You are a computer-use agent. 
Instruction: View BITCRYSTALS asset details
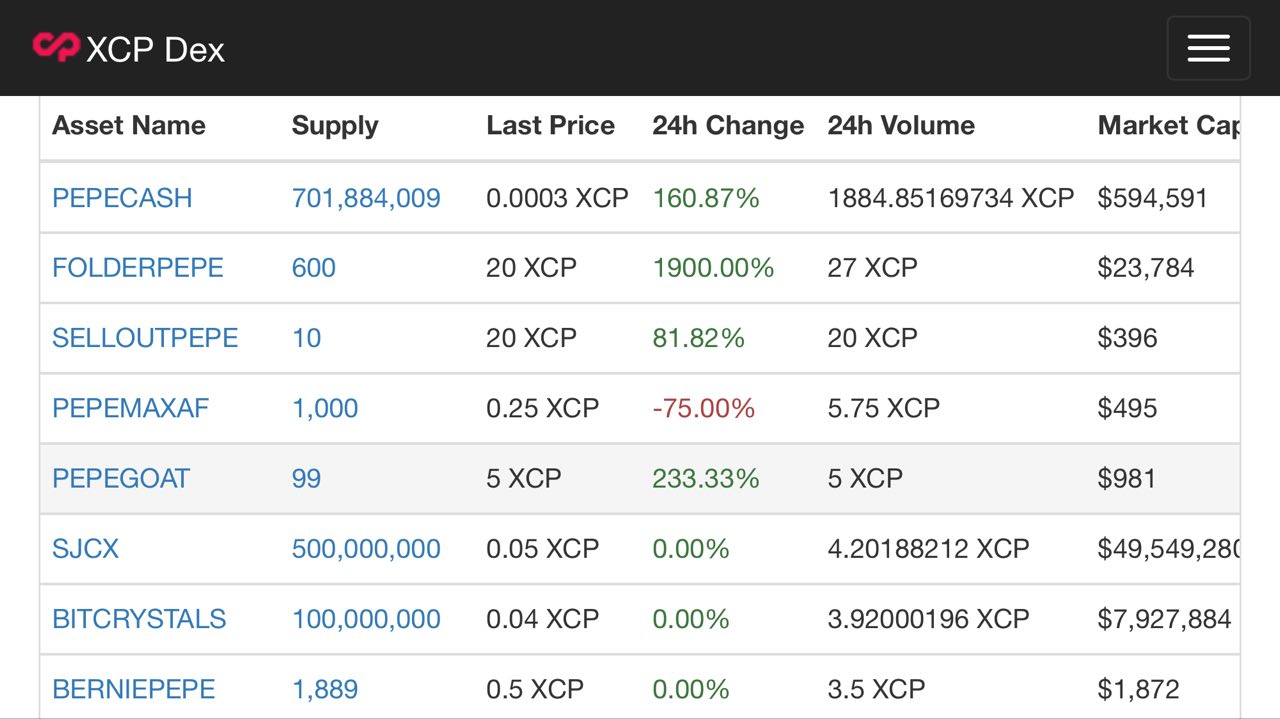click(139, 619)
